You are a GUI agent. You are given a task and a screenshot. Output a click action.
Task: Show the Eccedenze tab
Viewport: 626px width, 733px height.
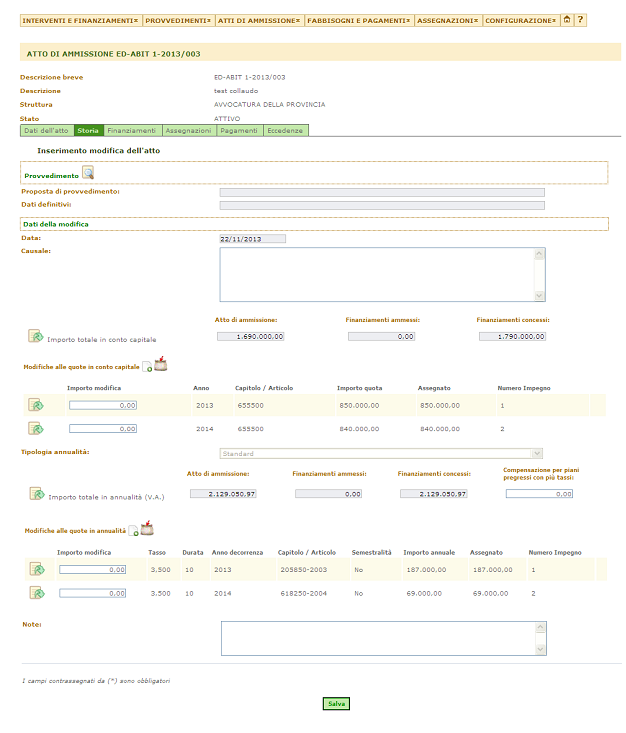point(286,131)
